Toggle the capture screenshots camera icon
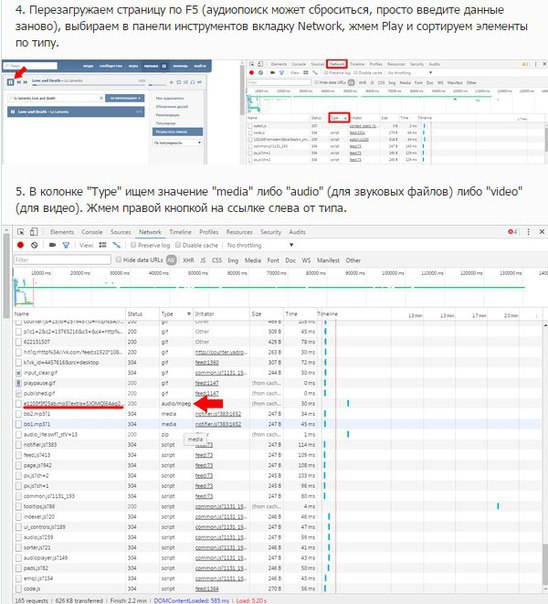The height and width of the screenshot is (604, 548). click(x=52, y=245)
